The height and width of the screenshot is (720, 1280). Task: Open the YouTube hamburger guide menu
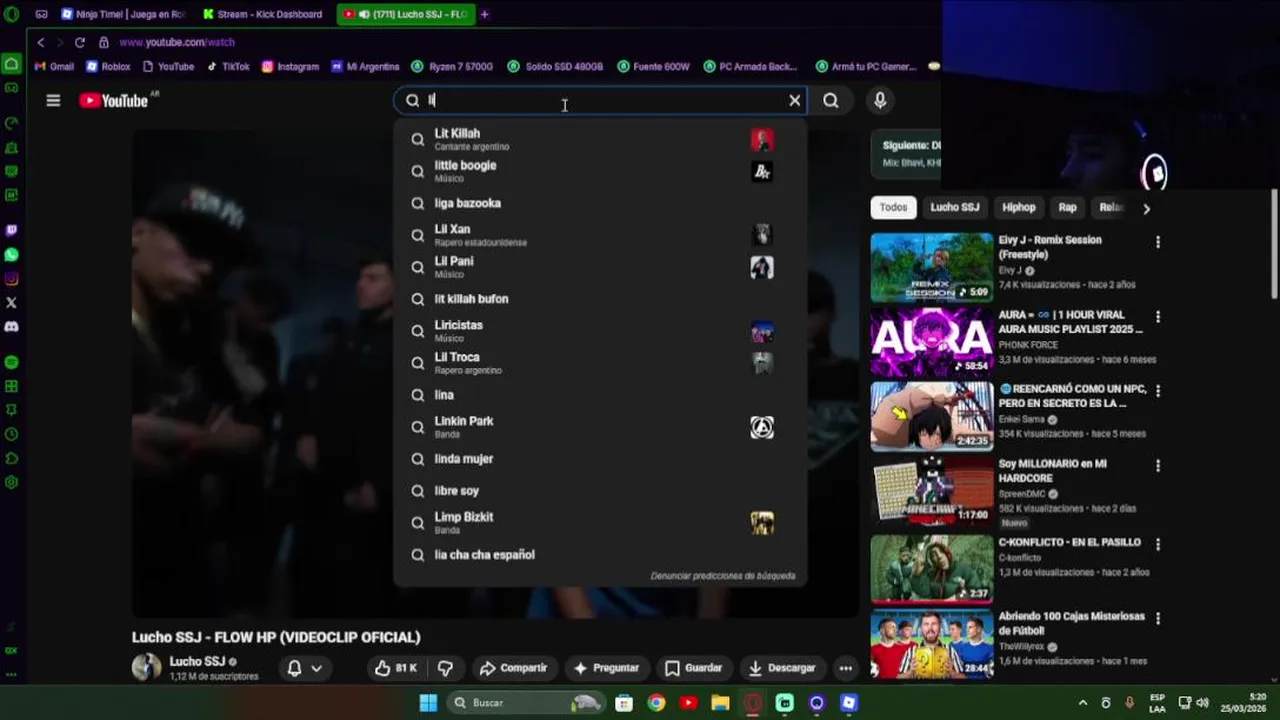click(x=53, y=100)
